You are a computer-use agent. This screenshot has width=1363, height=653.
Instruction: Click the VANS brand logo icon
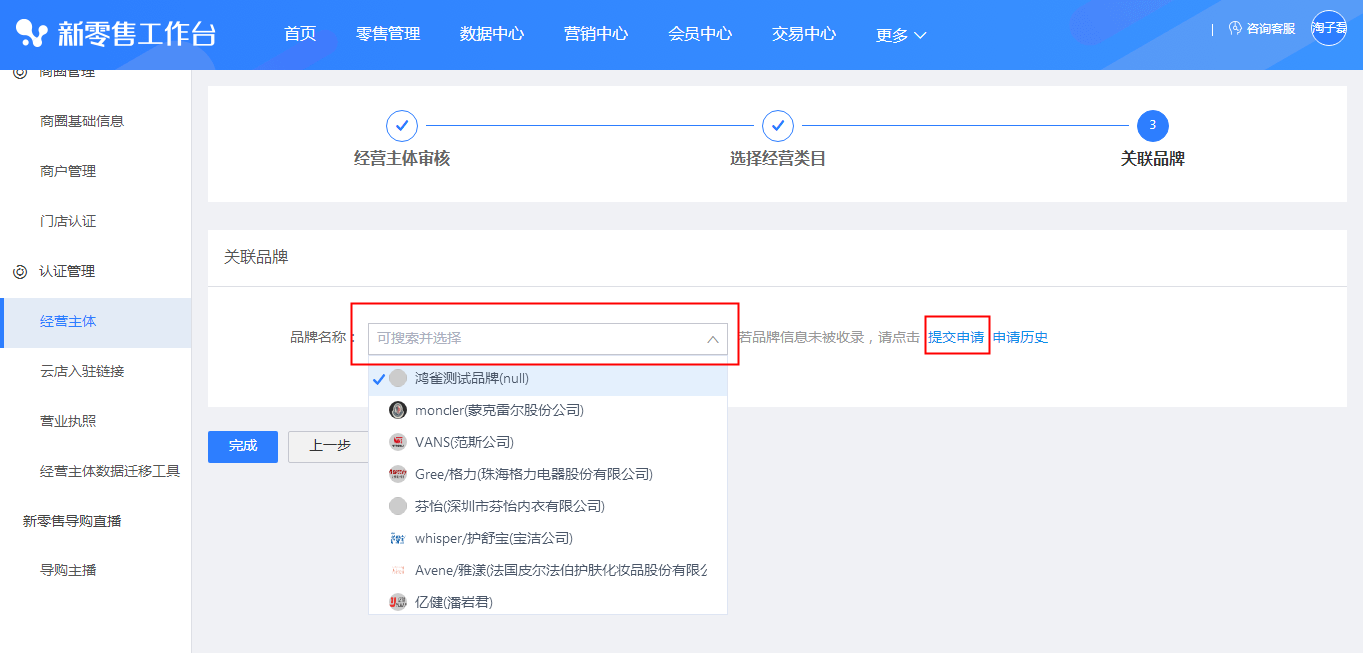[x=398, y=442]
